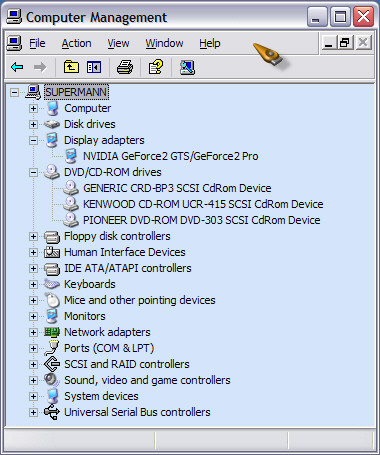This screenshot has width=380, height=455.
Task: Expand the Keyboards category
Action: pyautogui.click(x=33, y=284)
